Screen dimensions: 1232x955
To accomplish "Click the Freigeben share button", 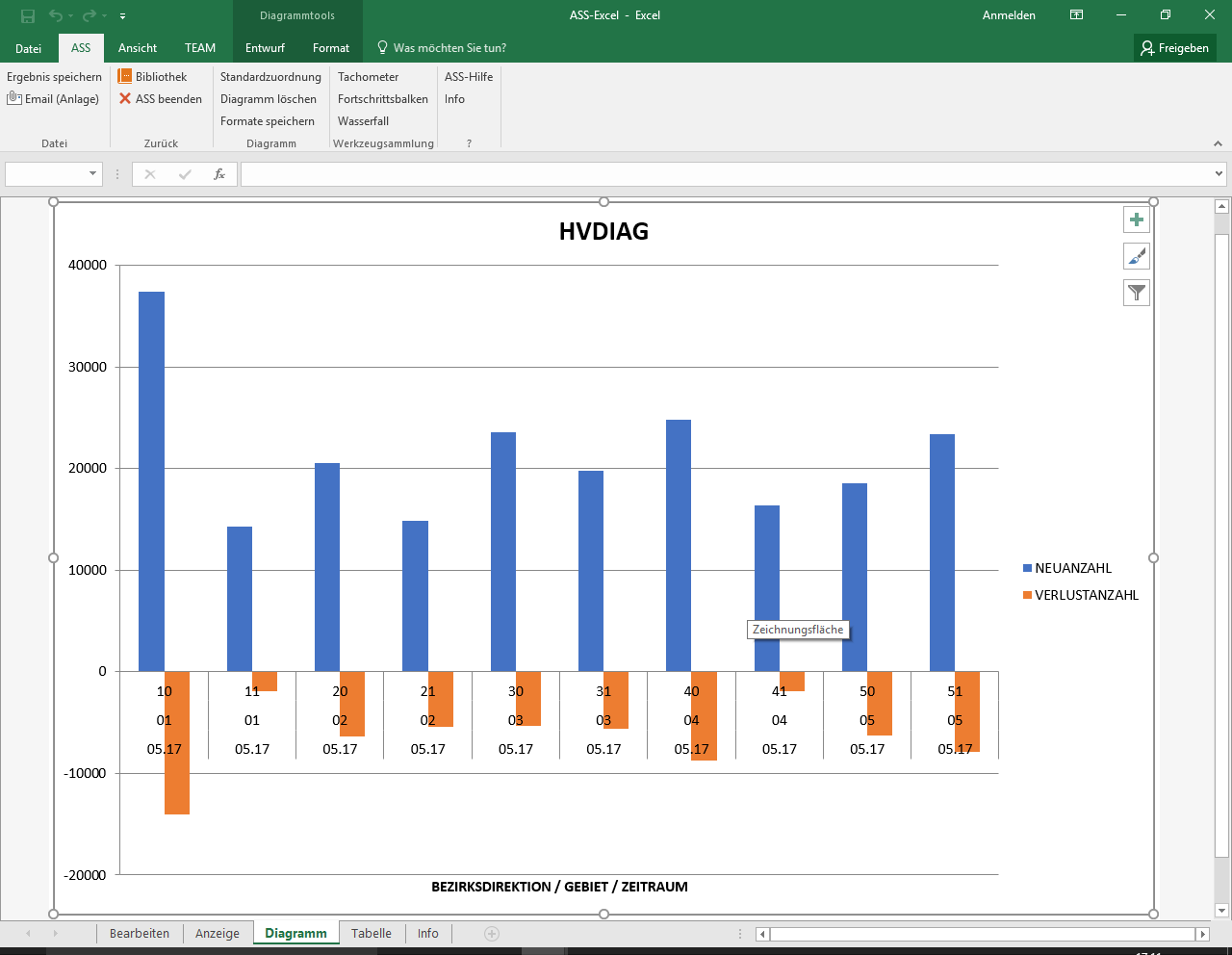I will click(1174, 48).
